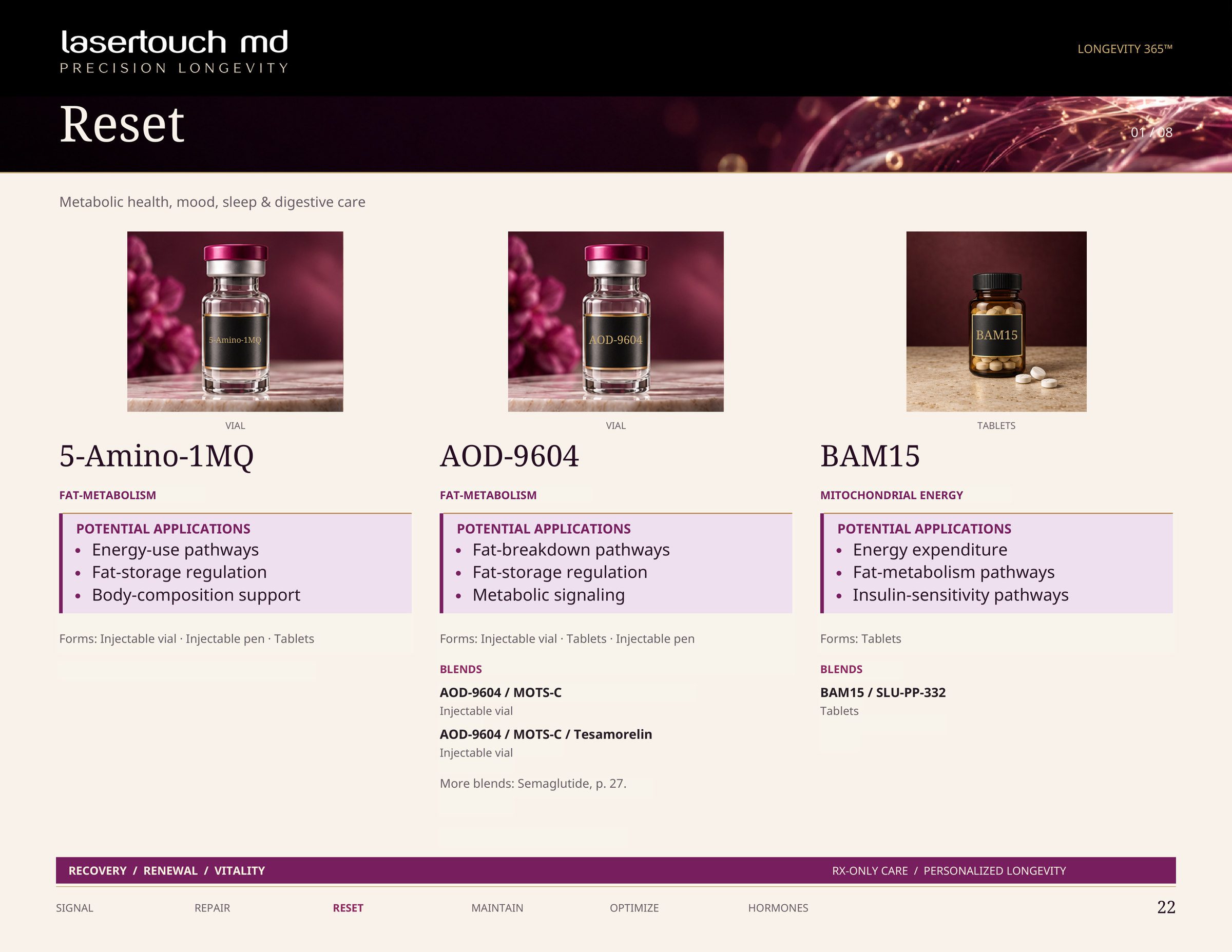Click the 5-Amino-1MQ vial image
The width and height of the screenshot is (1232, 952).
(235, 321)
